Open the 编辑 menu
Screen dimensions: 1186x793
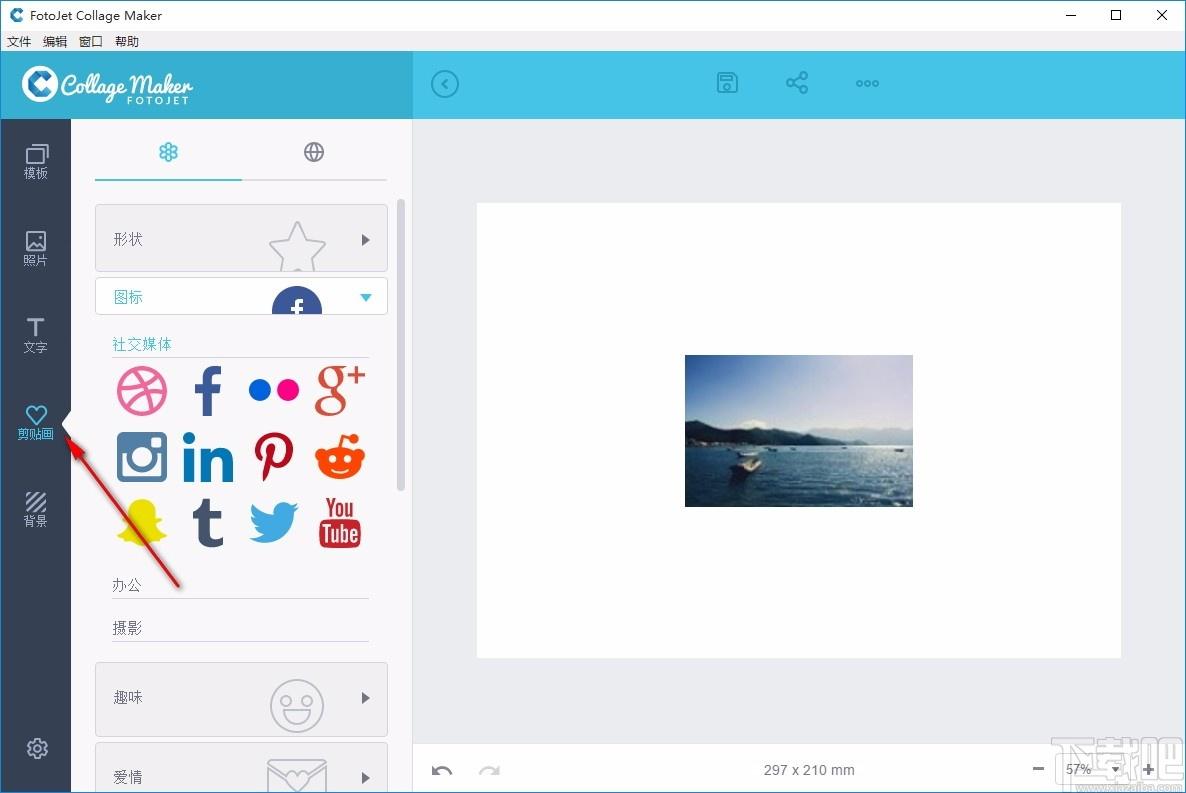tap(54, 42)
